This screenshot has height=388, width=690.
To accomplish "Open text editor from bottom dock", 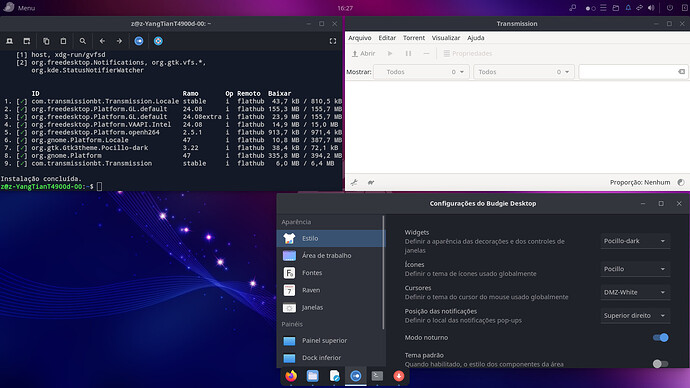I will click(334, 376).
